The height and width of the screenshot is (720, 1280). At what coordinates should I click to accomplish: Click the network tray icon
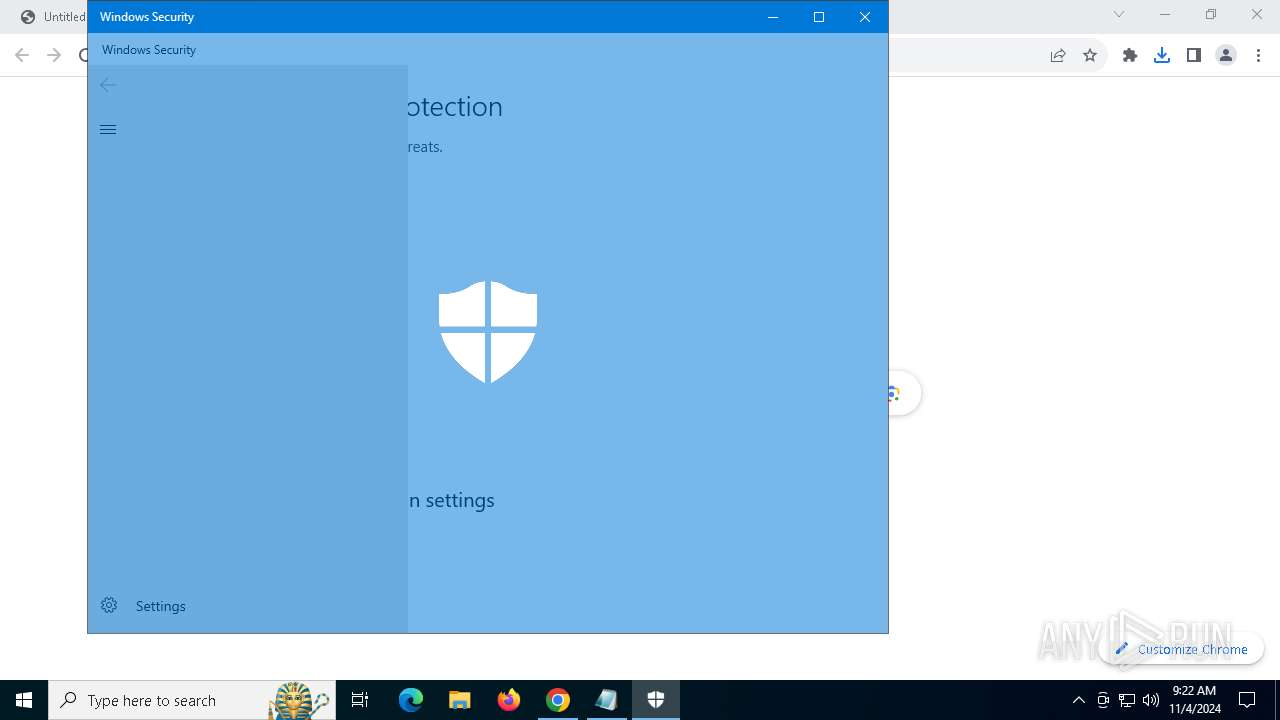1127,700
